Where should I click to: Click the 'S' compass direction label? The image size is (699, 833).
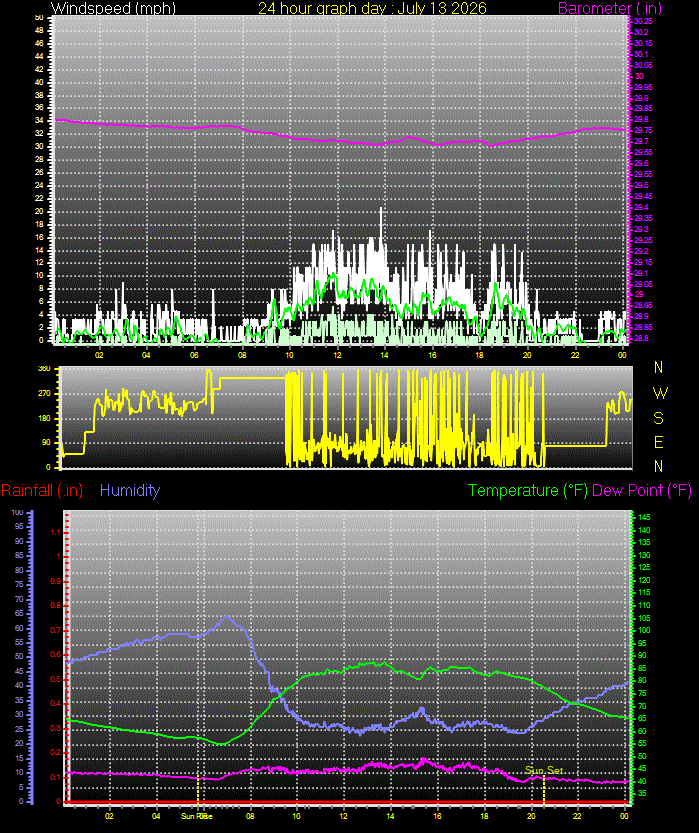[658, 418]
